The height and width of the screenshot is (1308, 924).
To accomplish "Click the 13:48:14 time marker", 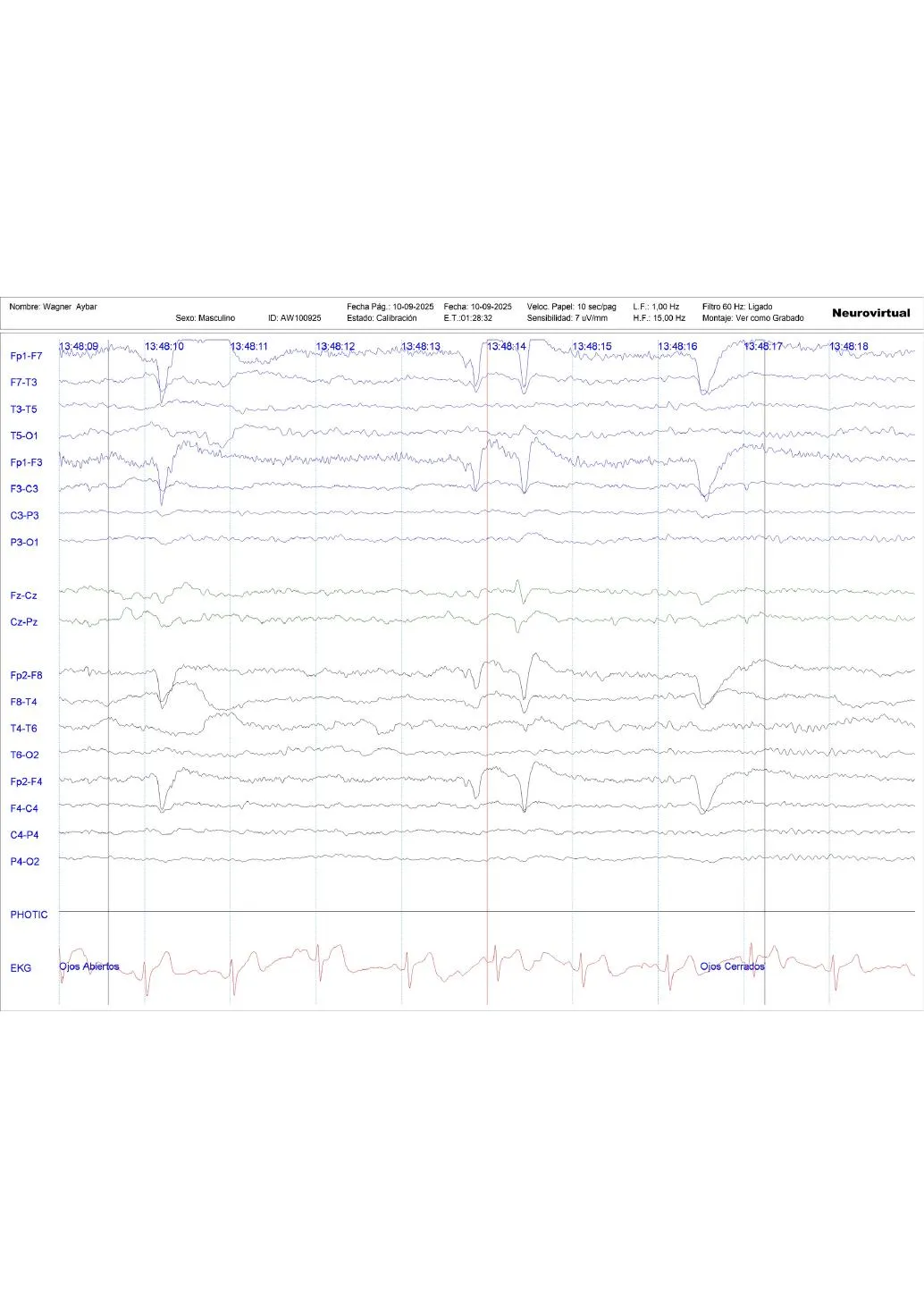I will 507,346.
